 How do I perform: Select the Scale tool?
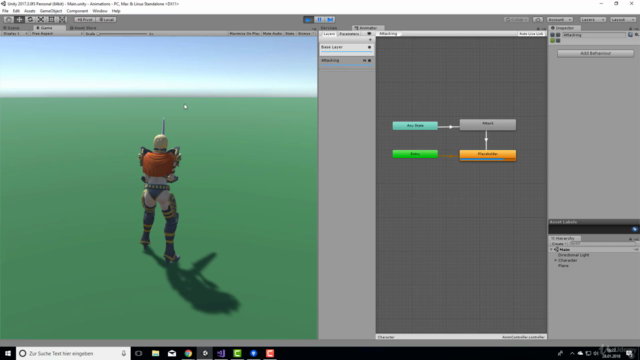pyautogui.click(x=41, y=20)
